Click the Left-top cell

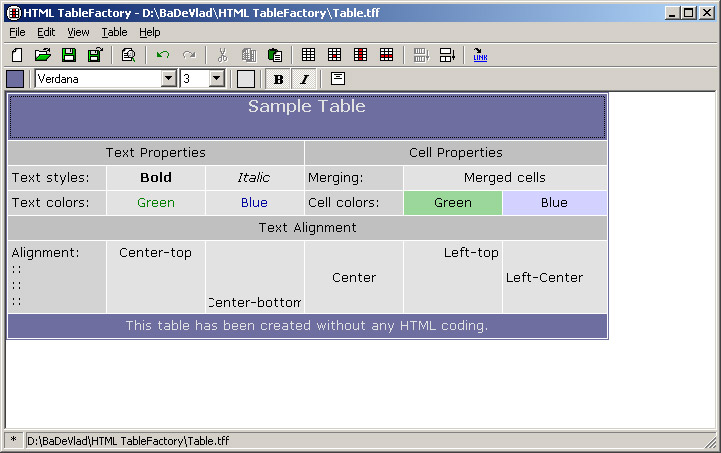(453, 277)
